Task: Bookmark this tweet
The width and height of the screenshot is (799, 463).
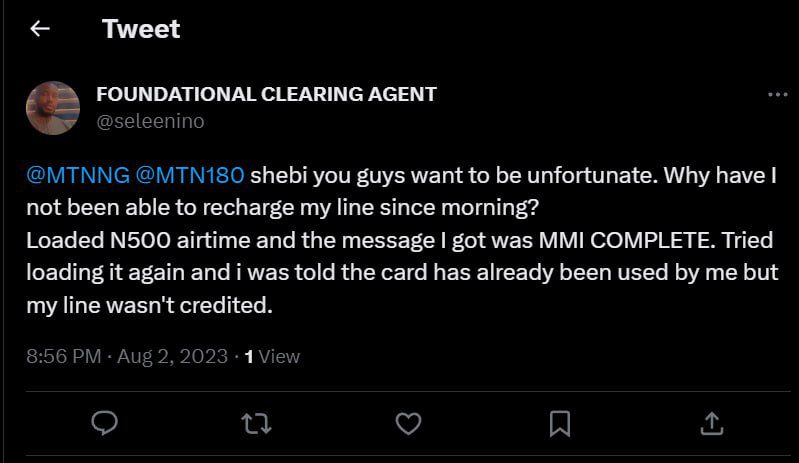Action: point(560,423)
